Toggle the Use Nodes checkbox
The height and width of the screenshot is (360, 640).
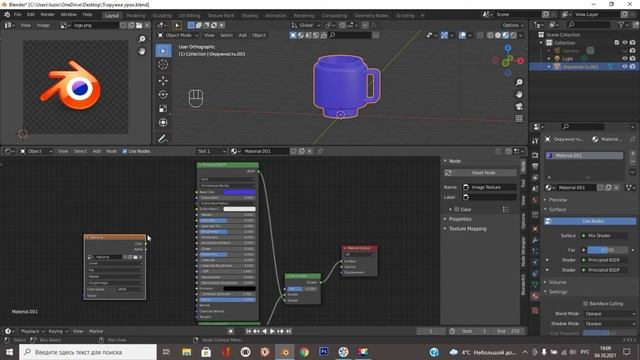point(125,151)
